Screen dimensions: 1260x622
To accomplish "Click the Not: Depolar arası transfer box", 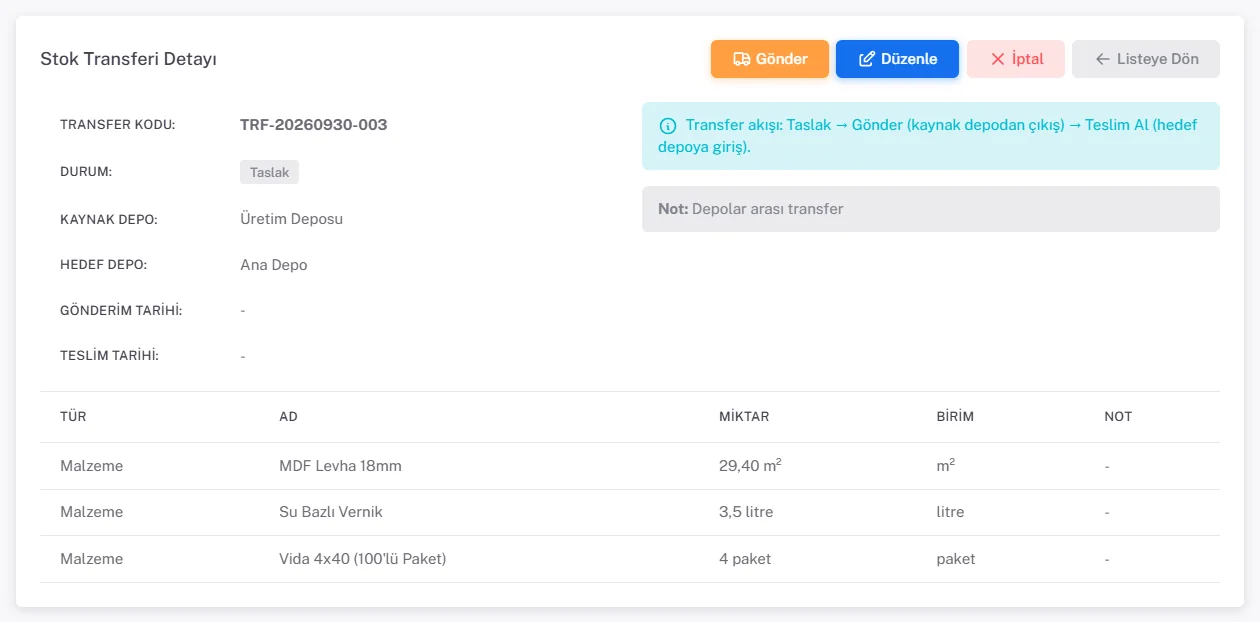I will tap(931, 209).
